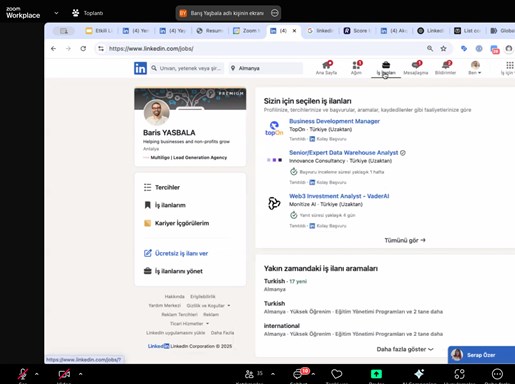Unmute microphone in Zoom toolbar

click(x=23, y=374)
